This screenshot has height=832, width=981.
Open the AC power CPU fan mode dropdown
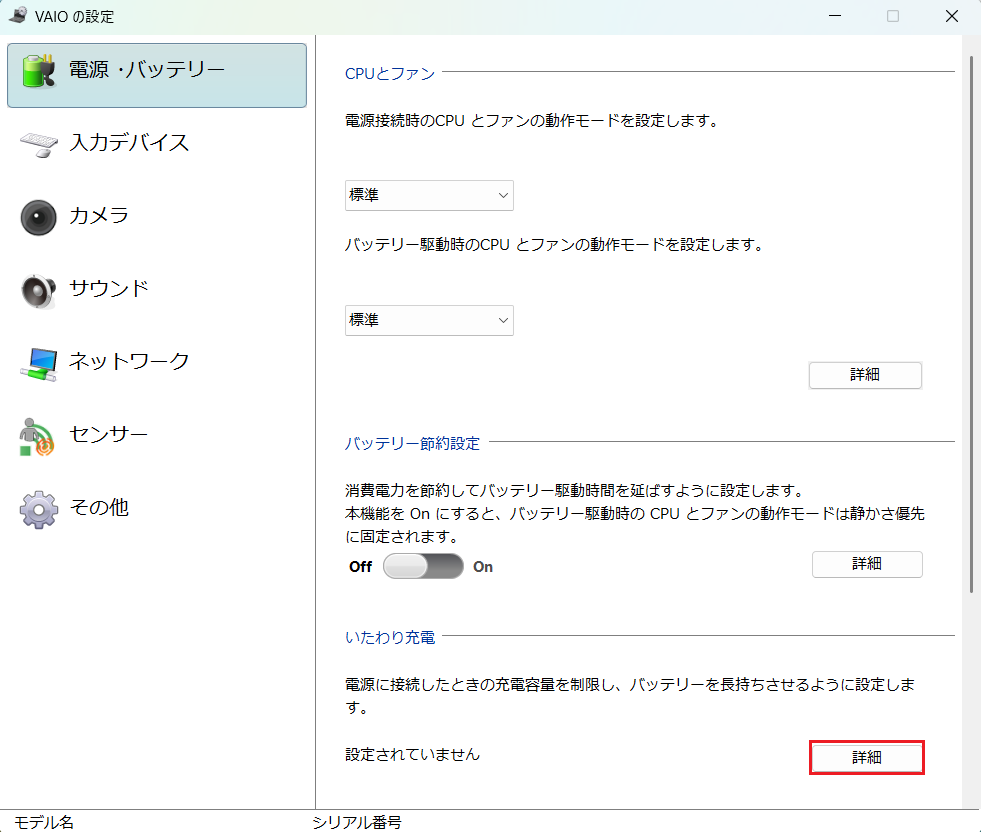pyautogui.click(x=429, y=196)
